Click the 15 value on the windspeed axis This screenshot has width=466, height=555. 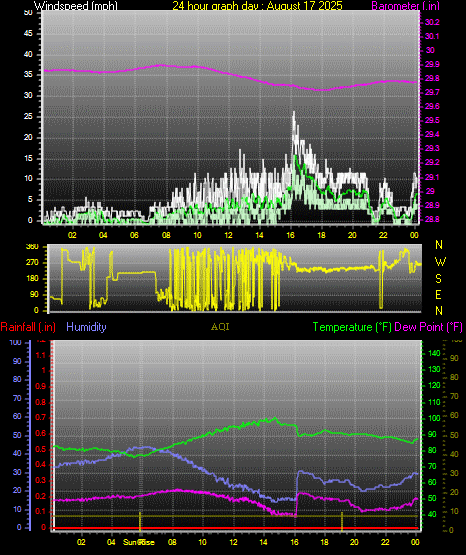28,158
